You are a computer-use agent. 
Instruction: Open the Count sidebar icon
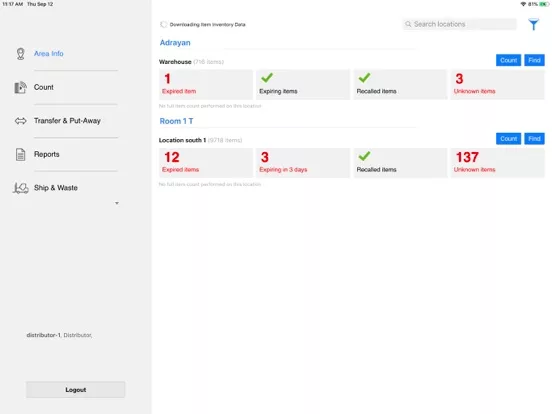click(x=20, y=87)
